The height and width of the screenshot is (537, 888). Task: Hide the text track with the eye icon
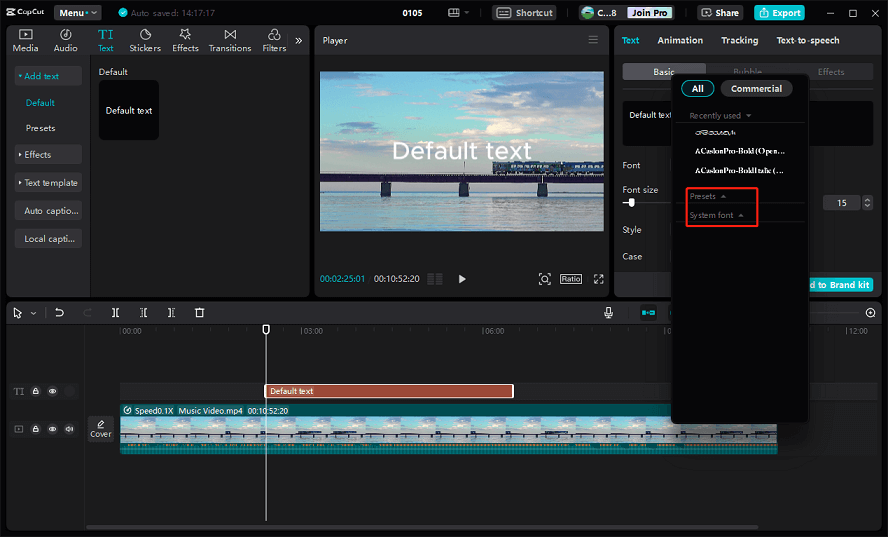click(x=53, y=391)
